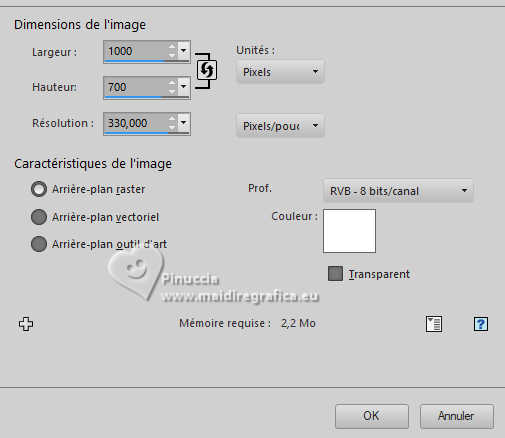Enable the Transparent checkbox
Viewport: 505px width, 438px height.
tap(335, 273)
